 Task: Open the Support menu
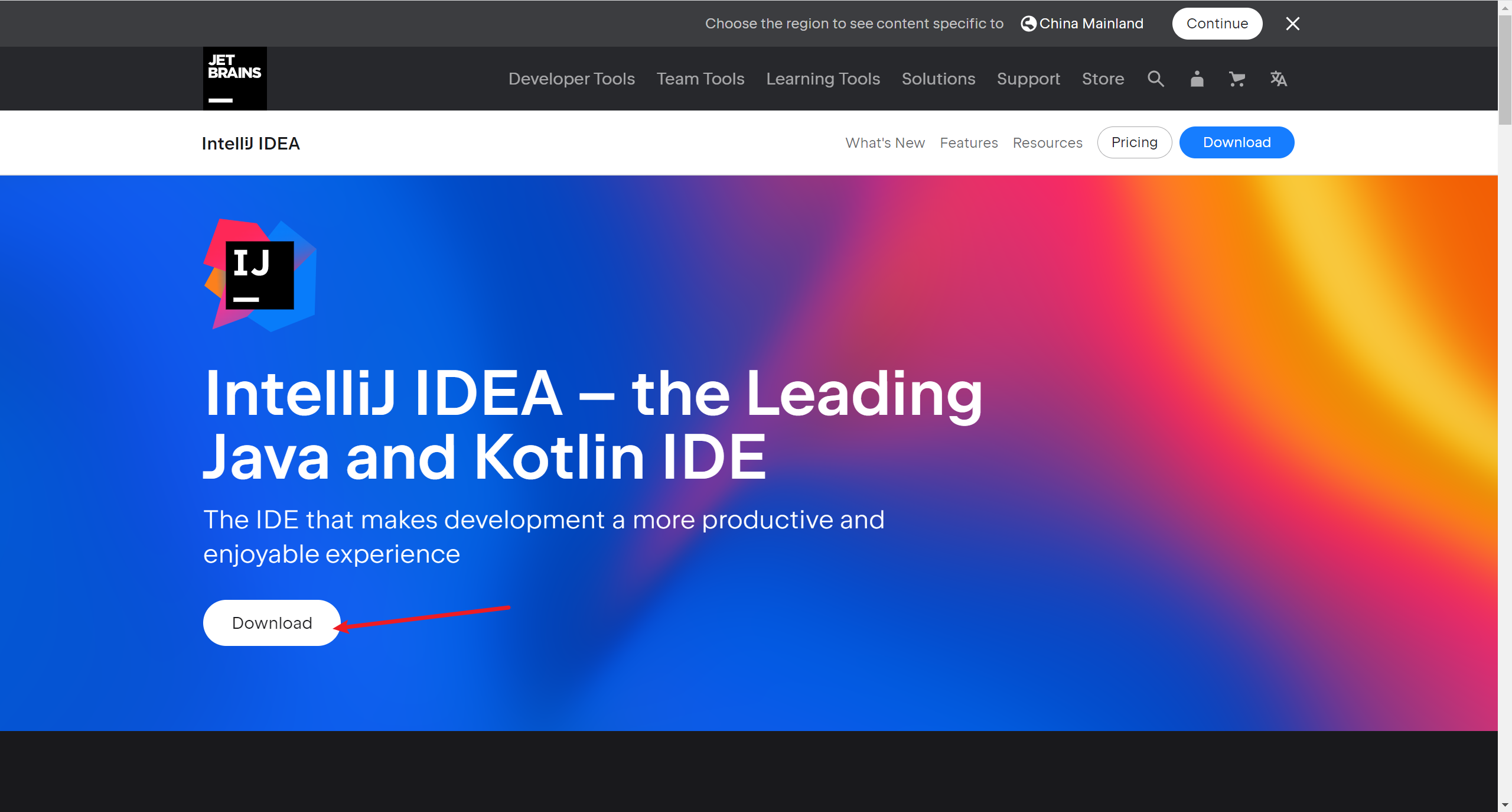pos(1028,79)
